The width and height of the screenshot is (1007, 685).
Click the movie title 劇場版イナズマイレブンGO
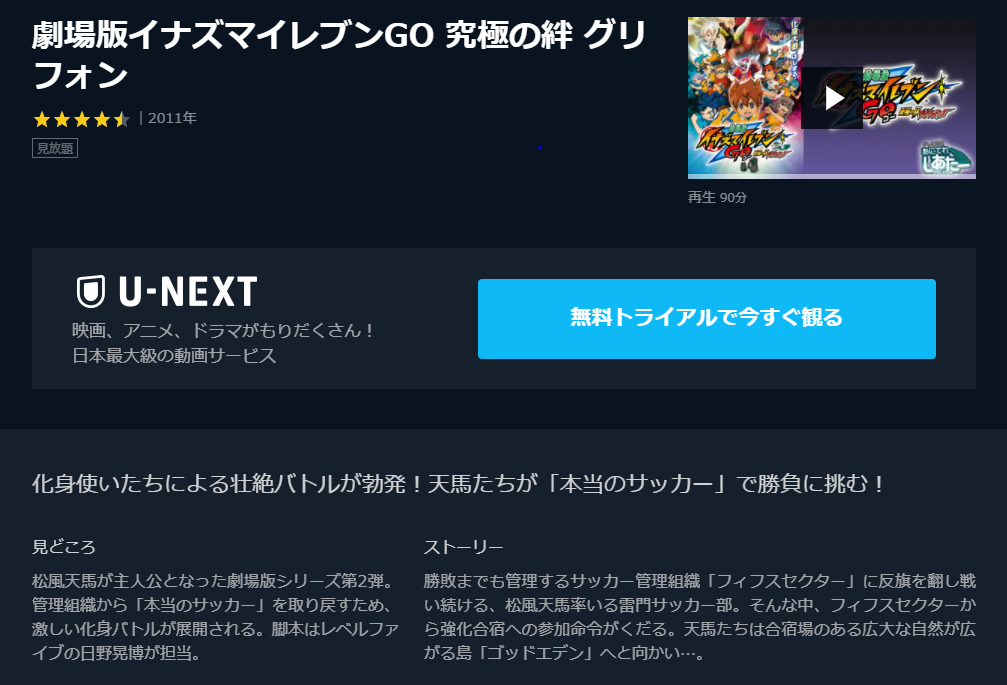pyautogui.click(x=338, y=55)
